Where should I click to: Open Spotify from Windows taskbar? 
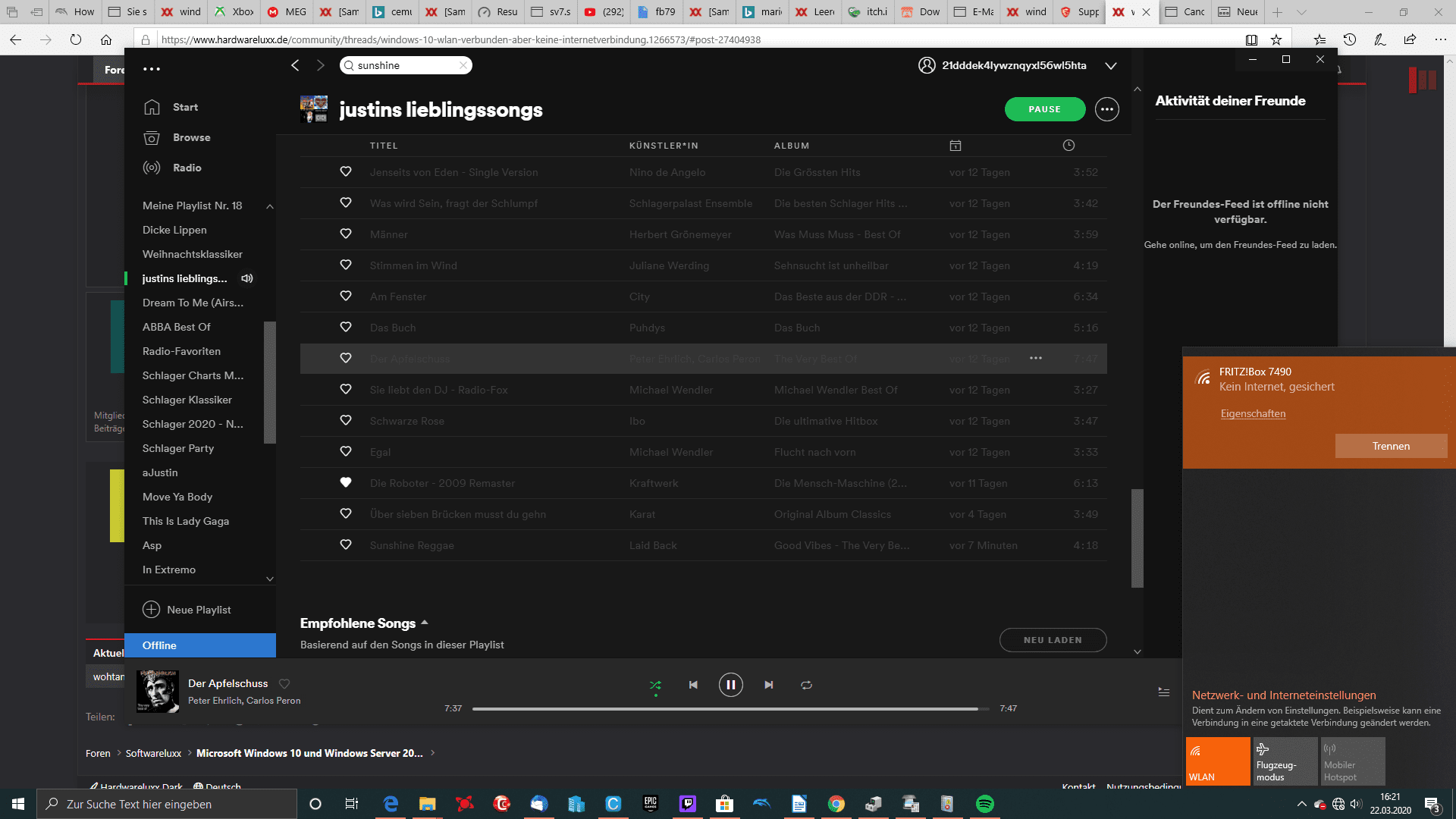[x=984, y=804]
